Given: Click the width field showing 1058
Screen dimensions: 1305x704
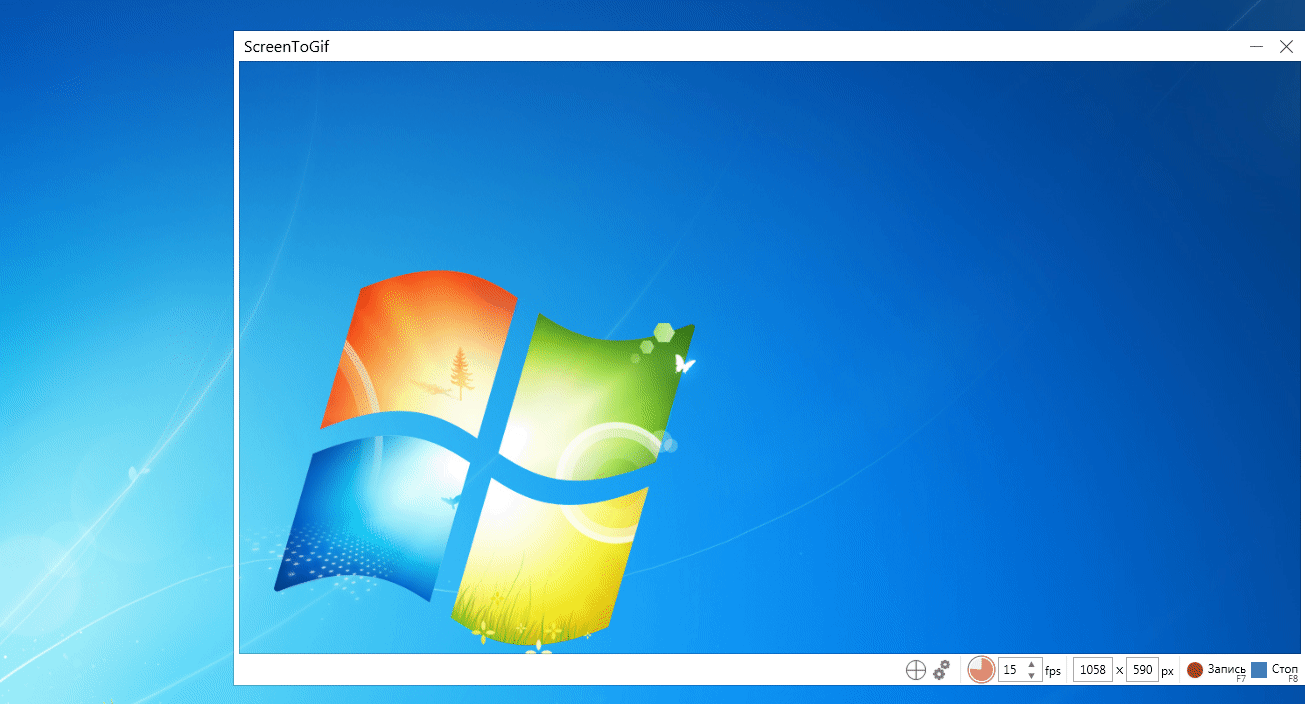Looking at the screenshot, I should 1093,670.
